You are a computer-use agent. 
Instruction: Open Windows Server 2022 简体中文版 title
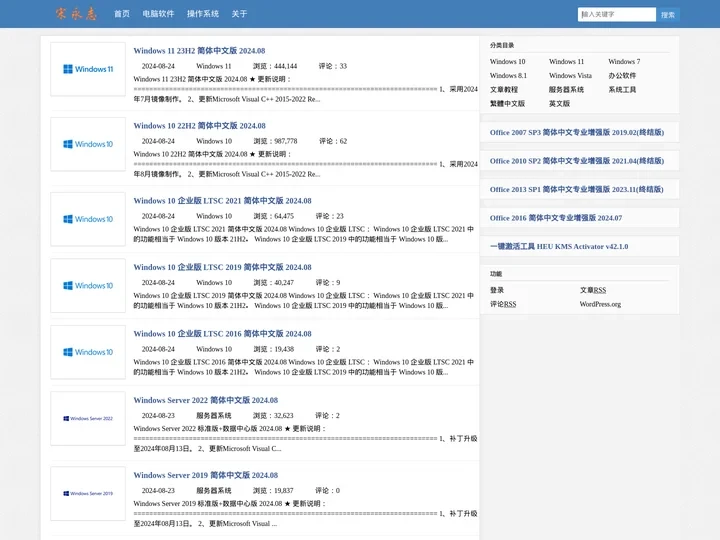coord(206,400)
